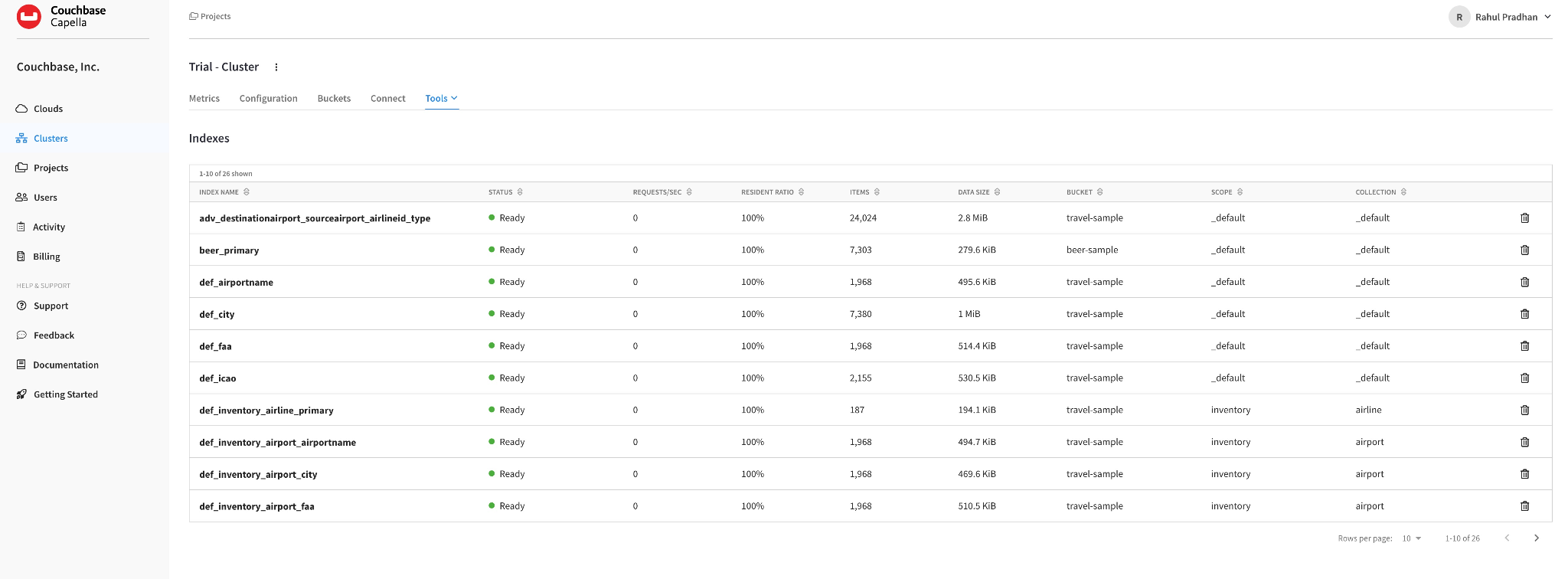Sort by Scope column header
Image resolution: width=1568 pixels, height=579 pixels.
click(1240, 192)
